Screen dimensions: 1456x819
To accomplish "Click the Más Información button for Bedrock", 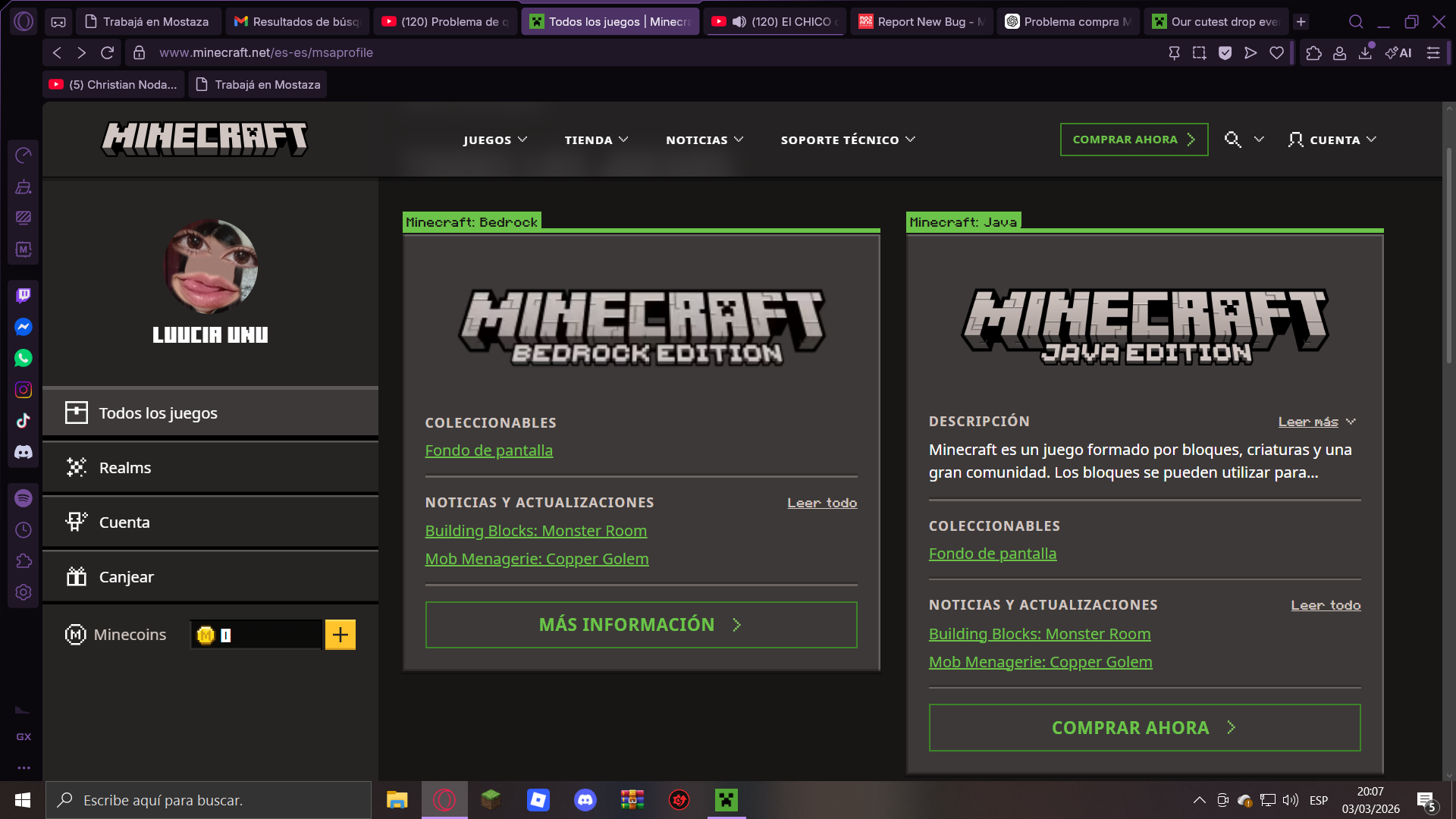I will click(641, 625).
